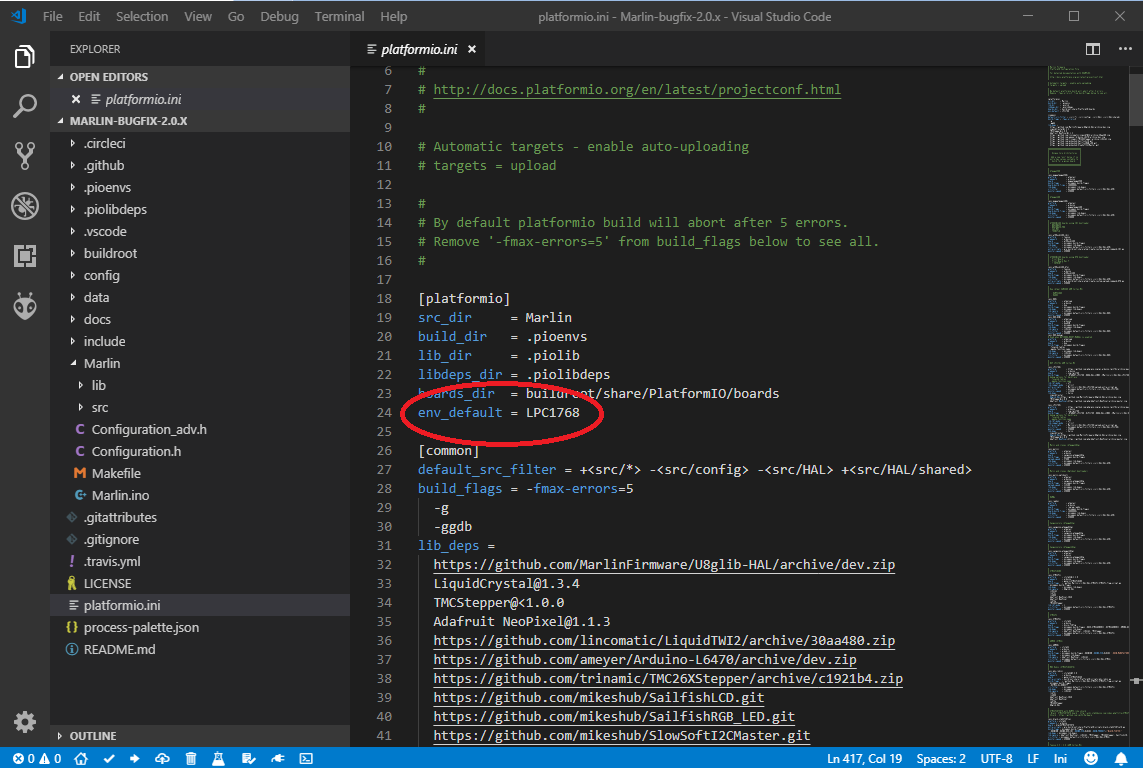
Task: Open the Extensions view in activity bar
Action: point(24,256)
